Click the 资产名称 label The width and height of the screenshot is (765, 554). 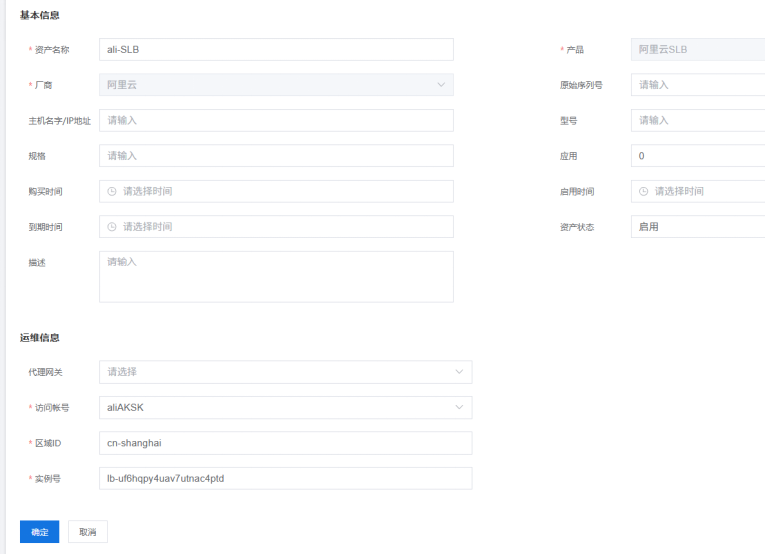(52, 50)
